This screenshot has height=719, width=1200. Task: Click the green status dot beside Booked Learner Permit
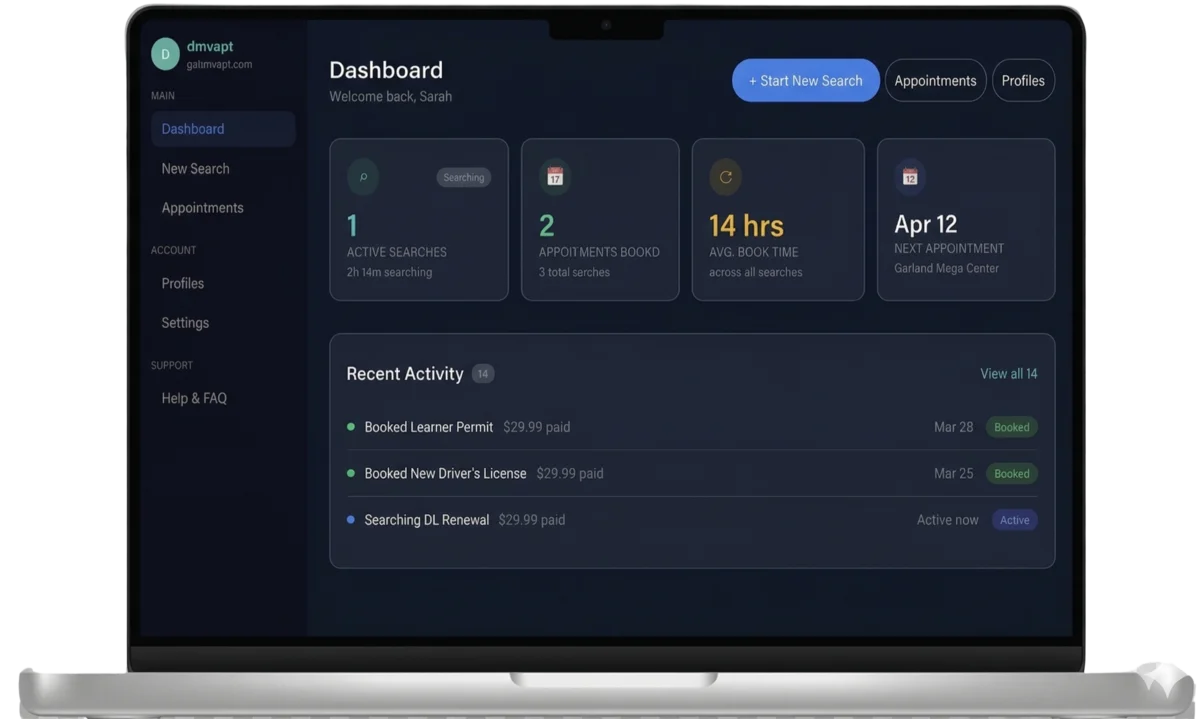pos(350,427)
